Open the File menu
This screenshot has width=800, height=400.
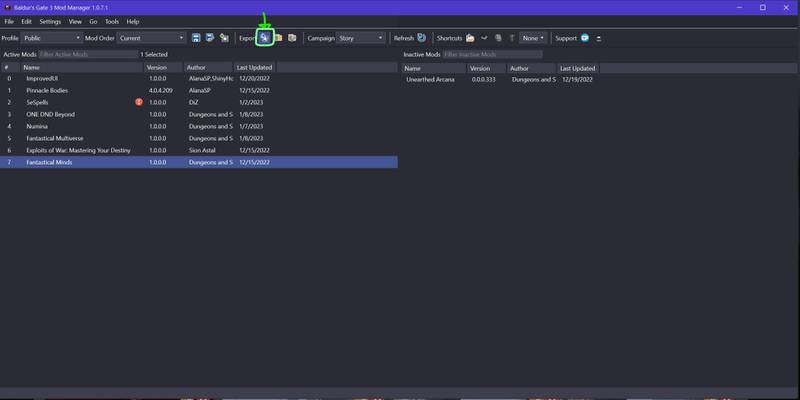tap(9, 22)
